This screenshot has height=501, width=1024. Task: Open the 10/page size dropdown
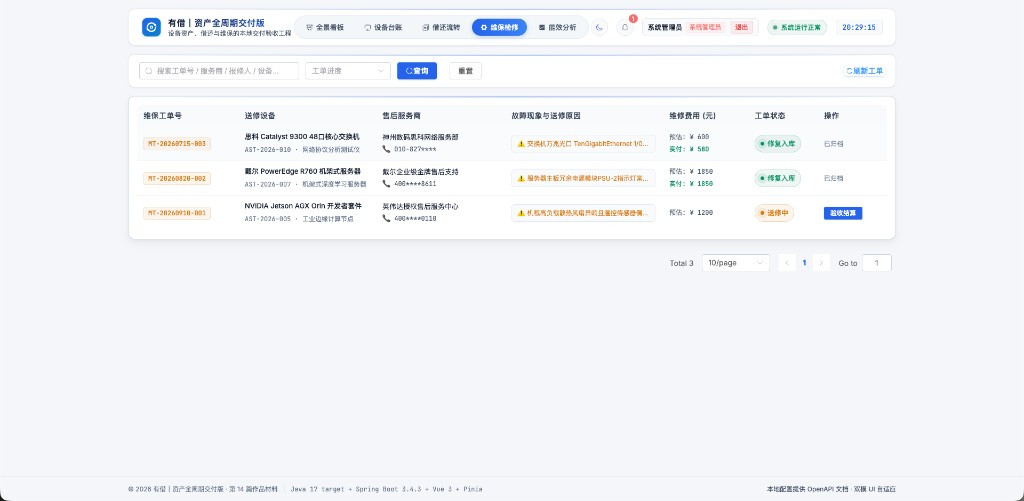pos(735,263)
